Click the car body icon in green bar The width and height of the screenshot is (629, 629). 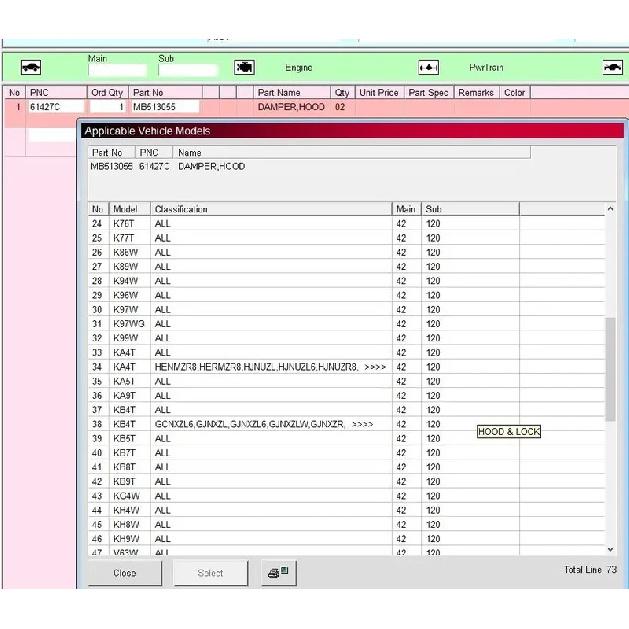(x=31, y=67)
